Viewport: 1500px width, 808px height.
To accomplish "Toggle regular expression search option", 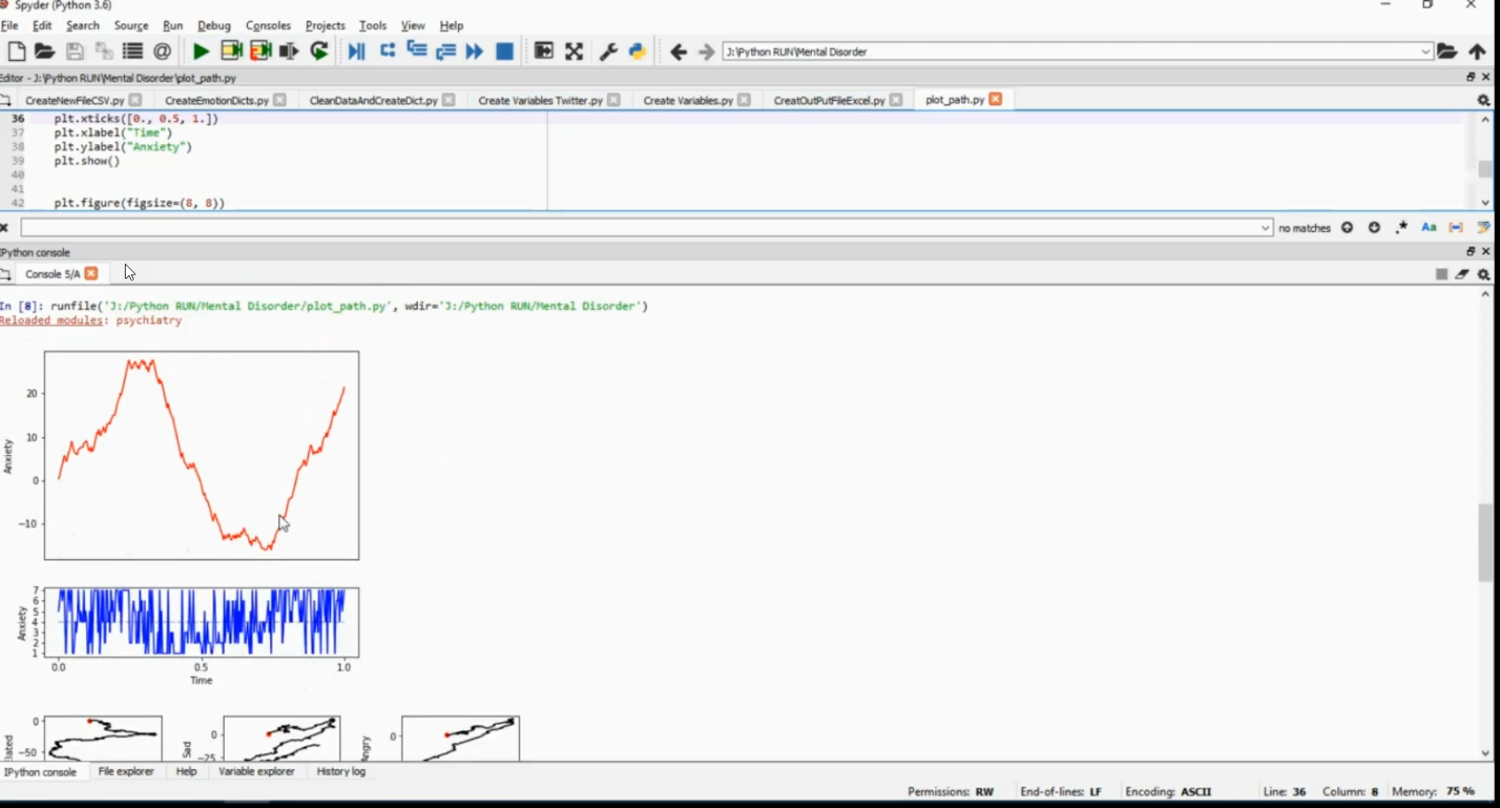I will pos(1402,228).
